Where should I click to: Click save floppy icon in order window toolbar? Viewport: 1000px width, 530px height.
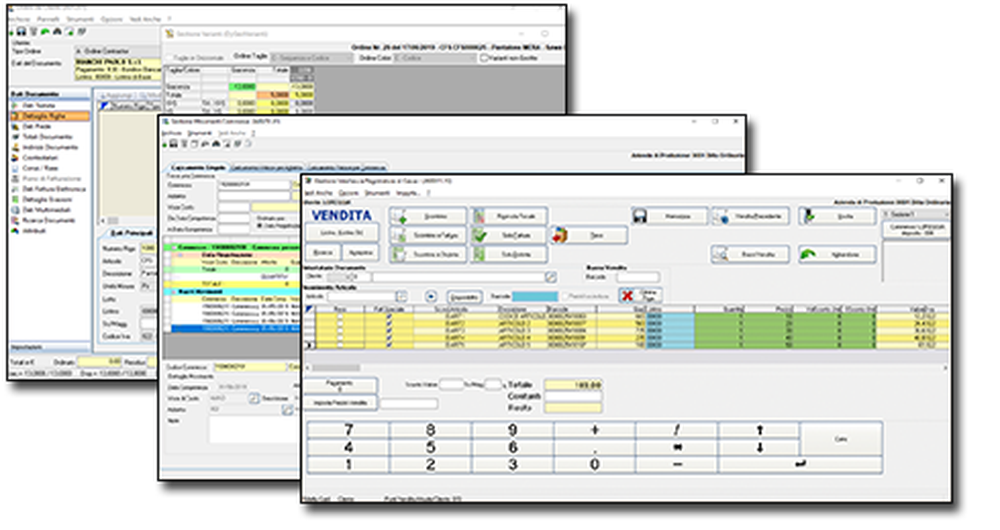pos(21,31)
